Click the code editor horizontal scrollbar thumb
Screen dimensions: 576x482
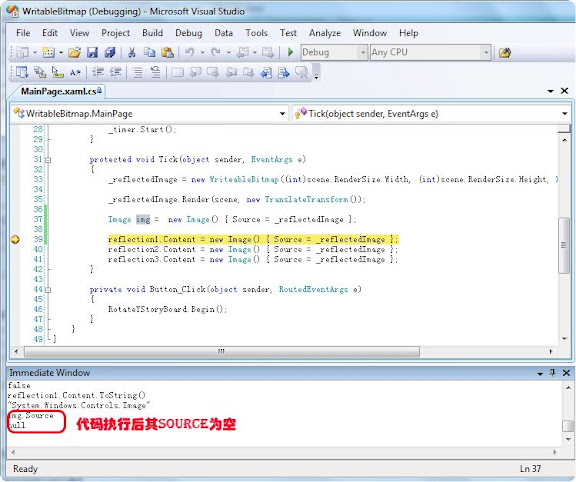[222, 352]
